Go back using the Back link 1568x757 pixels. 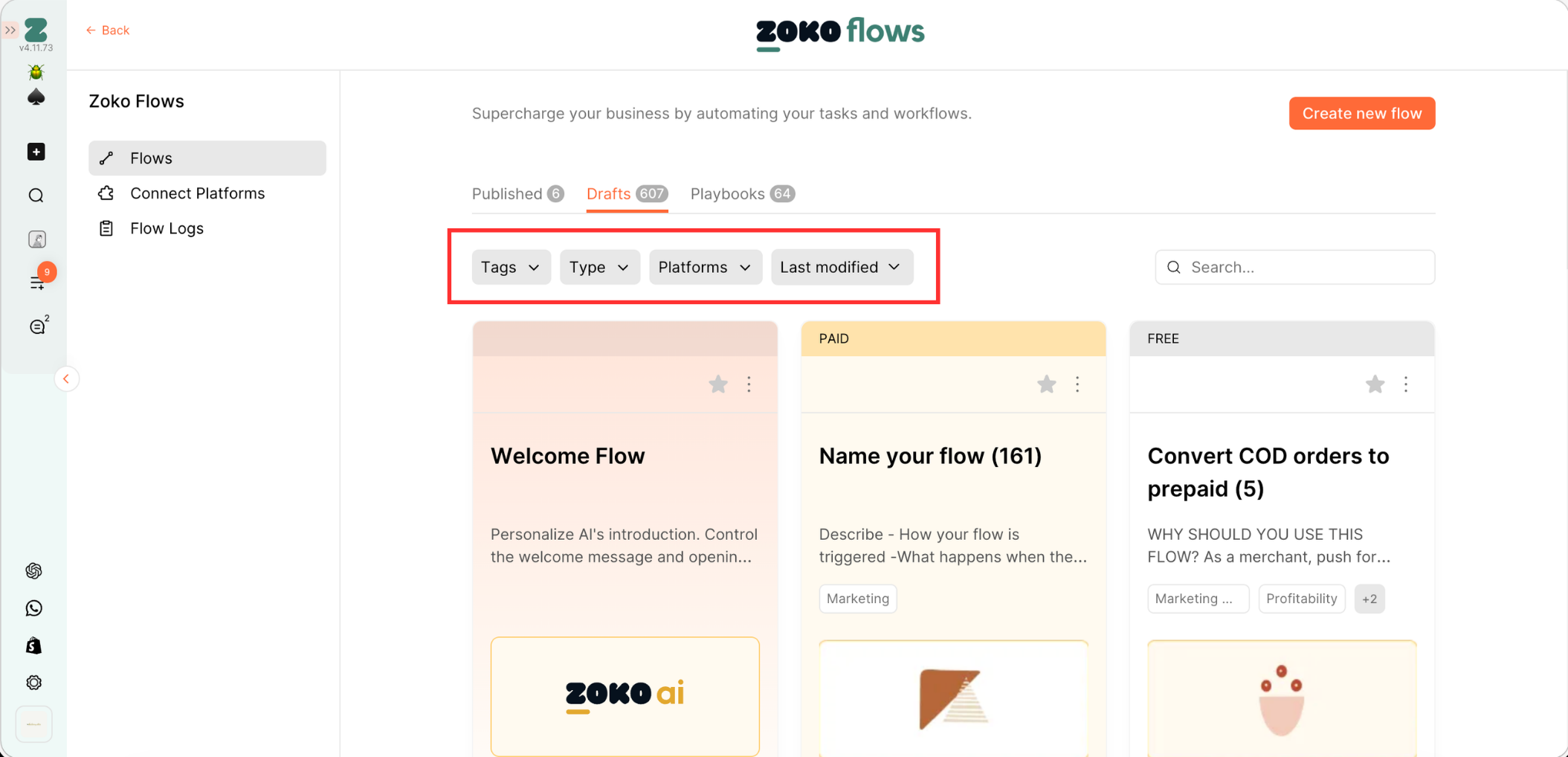point(108,30)
